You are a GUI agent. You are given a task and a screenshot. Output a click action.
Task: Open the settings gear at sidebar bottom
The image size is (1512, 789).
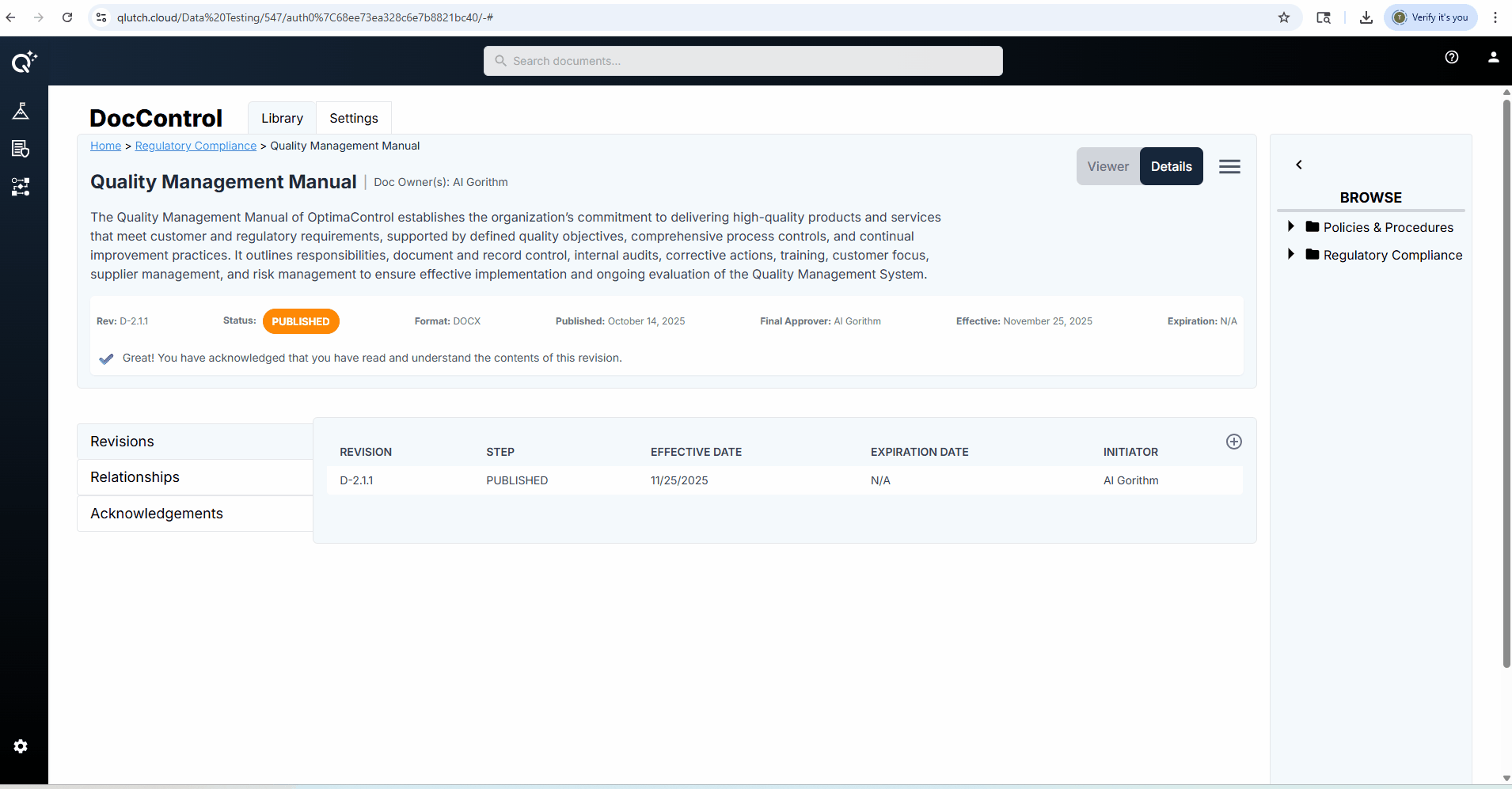pyautogui.click(x=21, y=746)
